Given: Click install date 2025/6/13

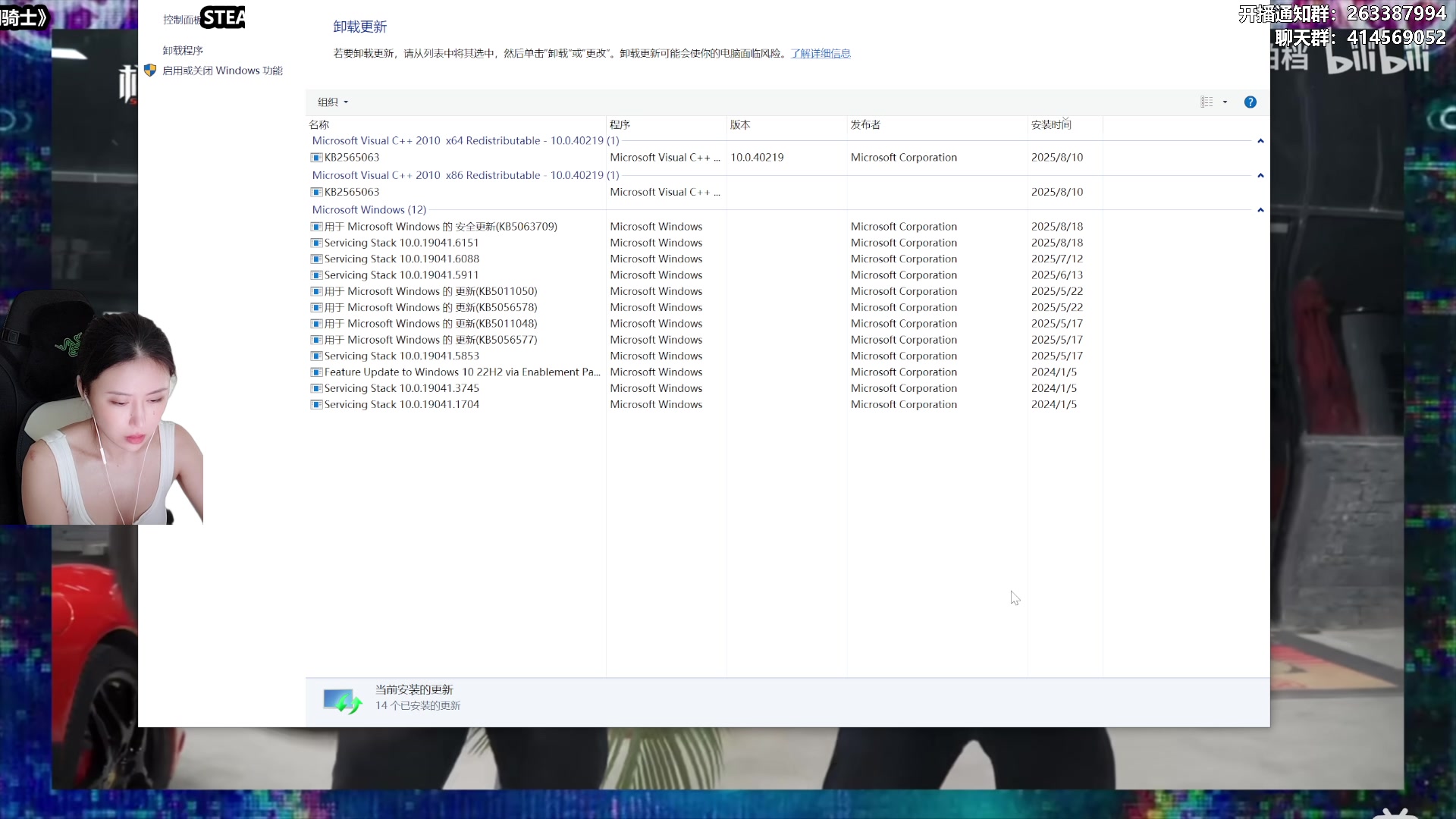Looking at the screenshot, I should (x=1056, y=275).
